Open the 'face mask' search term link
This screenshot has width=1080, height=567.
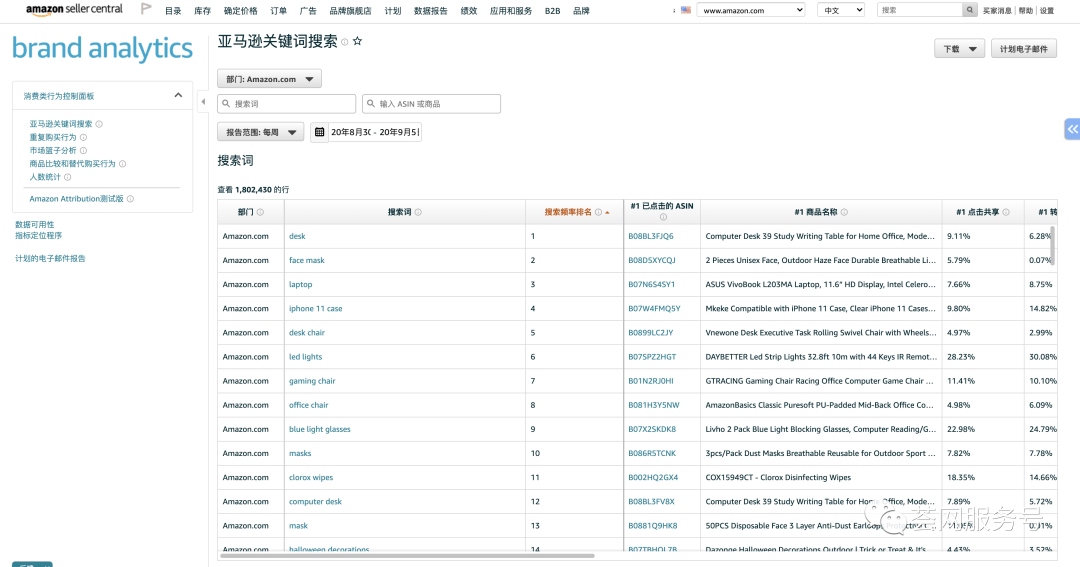(x=307, y=261)
